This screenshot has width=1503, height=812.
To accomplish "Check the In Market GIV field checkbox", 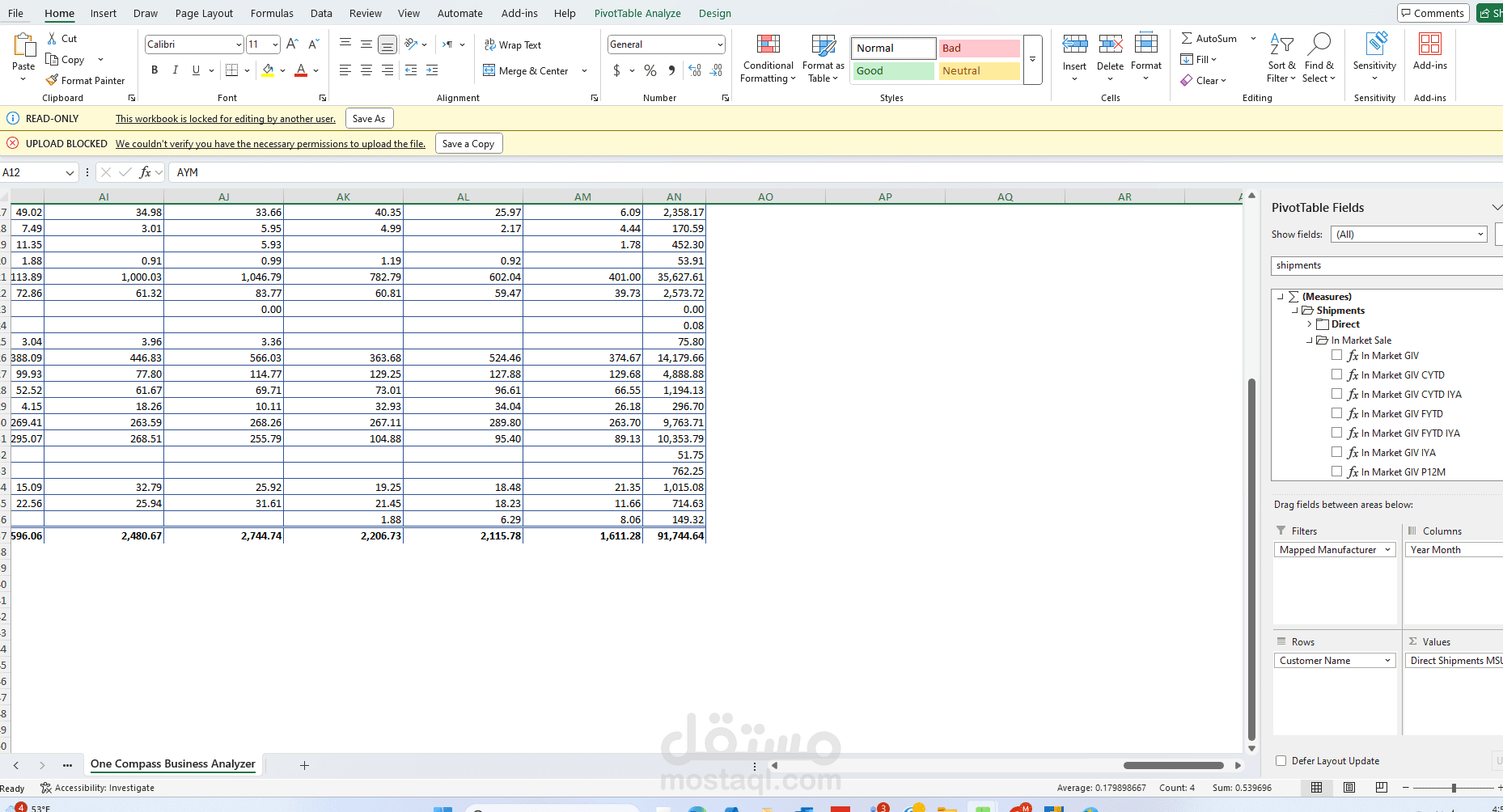I will [1338, 355].
